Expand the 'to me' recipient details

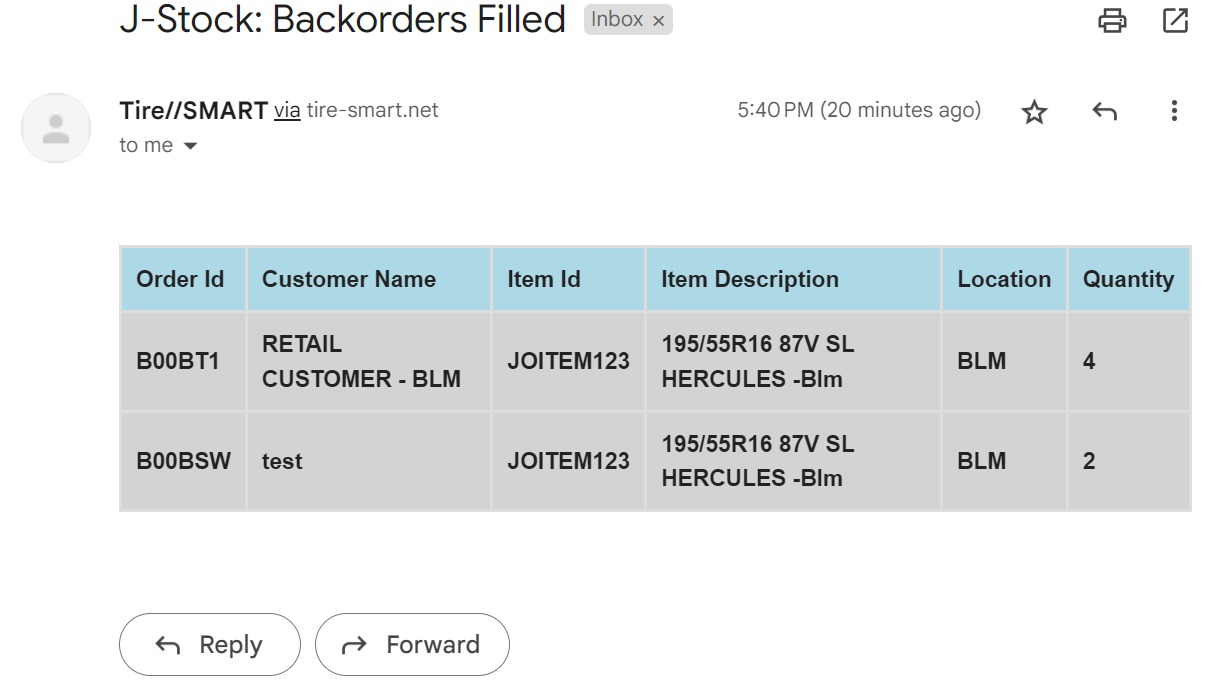coord(190,146)
